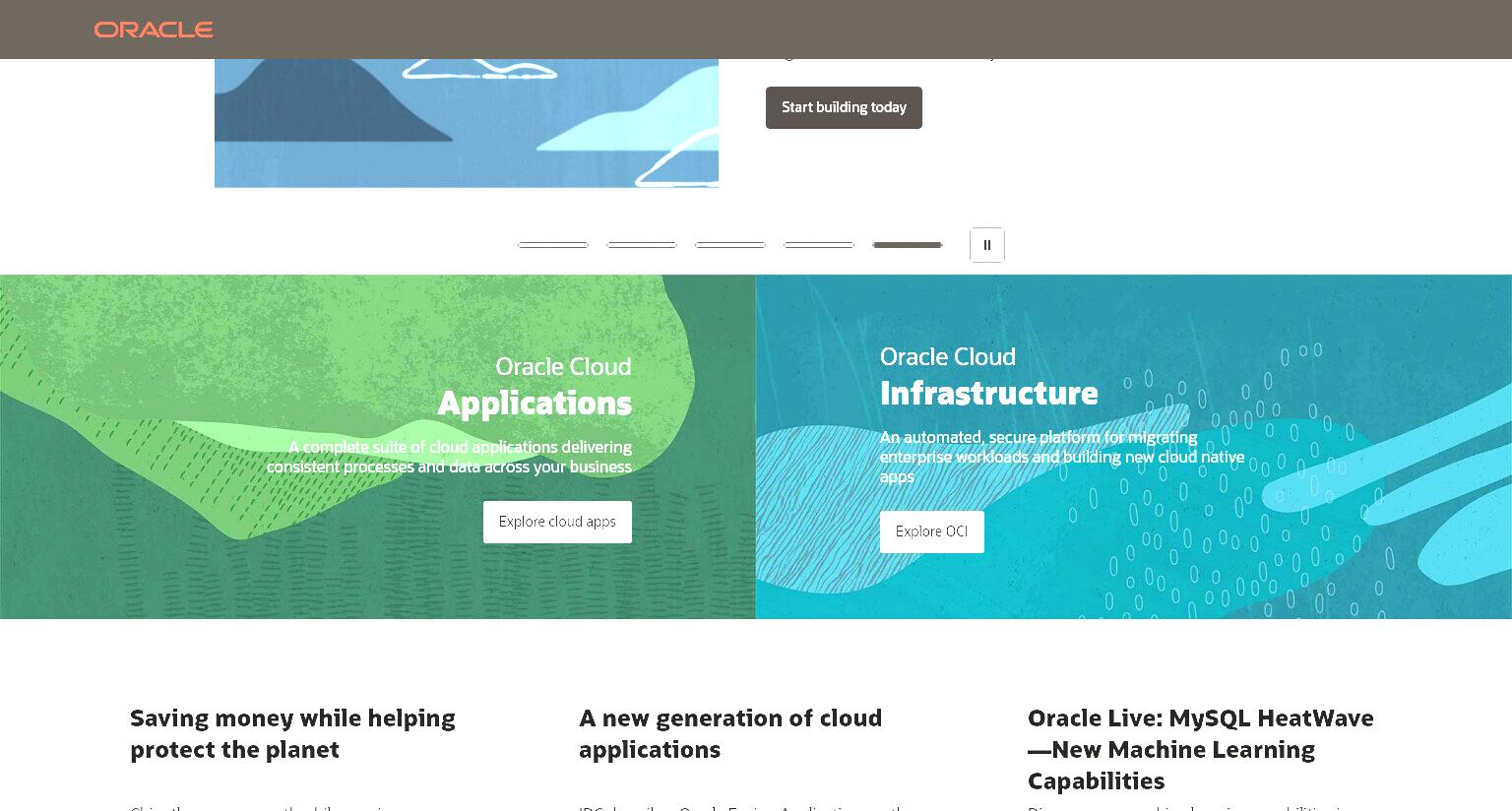Click the 'A complete suite of cloud applications' description
Image resolution: width=1512 pixels, height=811 pixels.
449,457
